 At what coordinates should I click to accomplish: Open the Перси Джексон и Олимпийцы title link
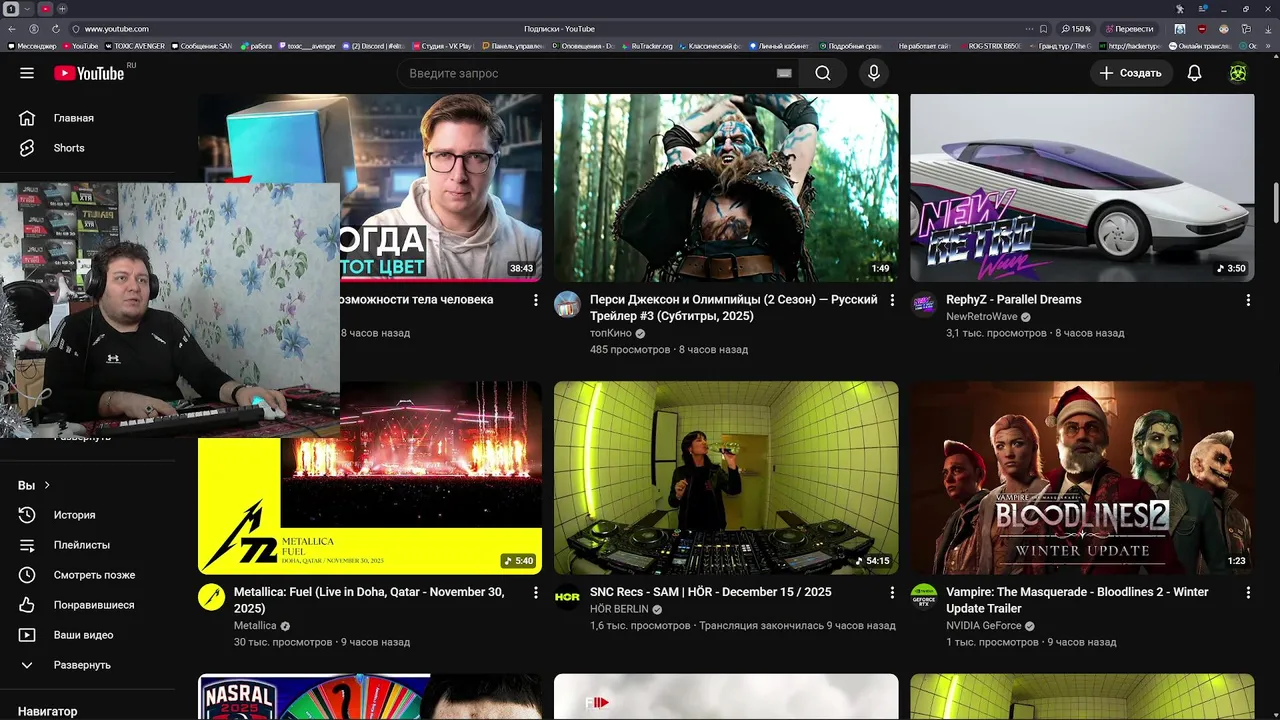pos(734,308)
